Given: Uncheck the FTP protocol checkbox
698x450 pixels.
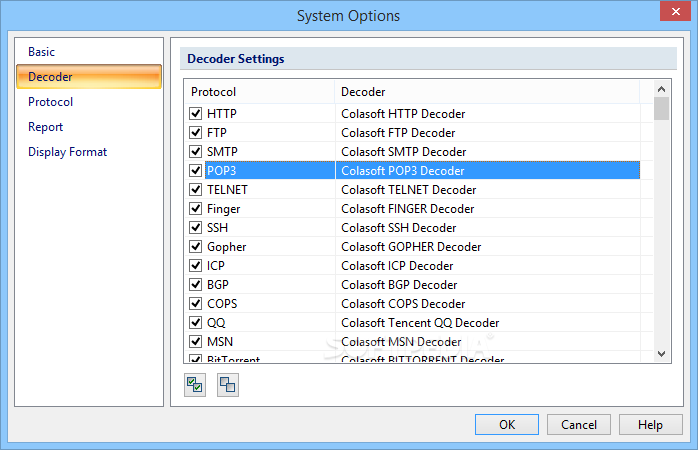Looking at the screenshot, I should coord(195,133).
